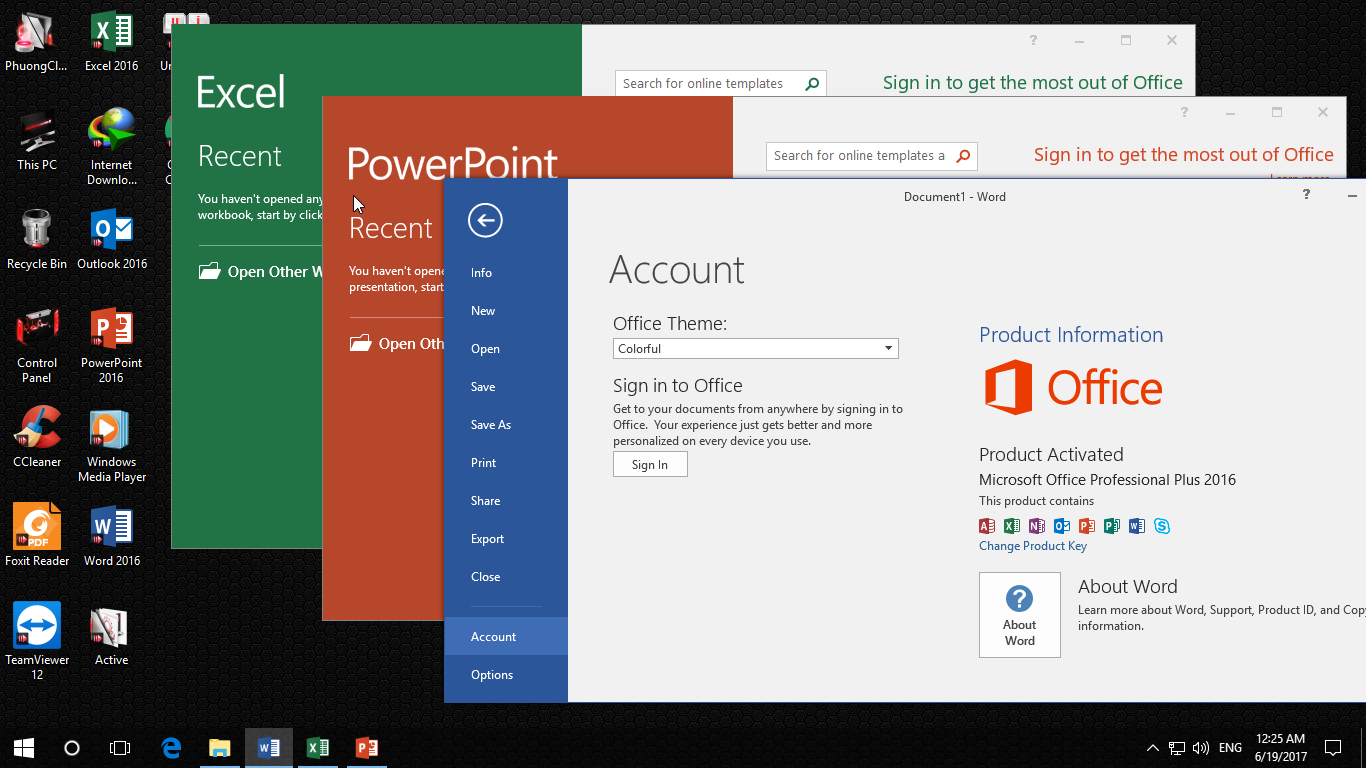
Task: Click search magnifier in PowerPoint template search
Action: [x=963, y=156]
